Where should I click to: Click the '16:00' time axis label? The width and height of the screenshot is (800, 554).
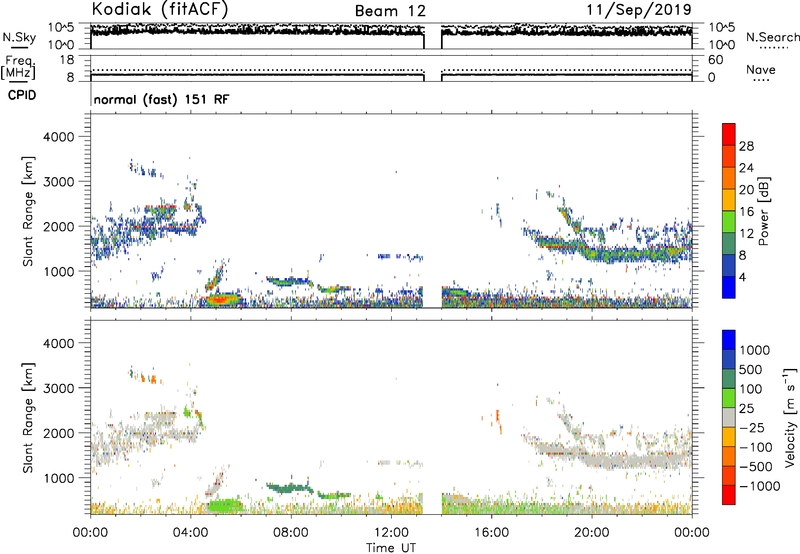[491, 533]
